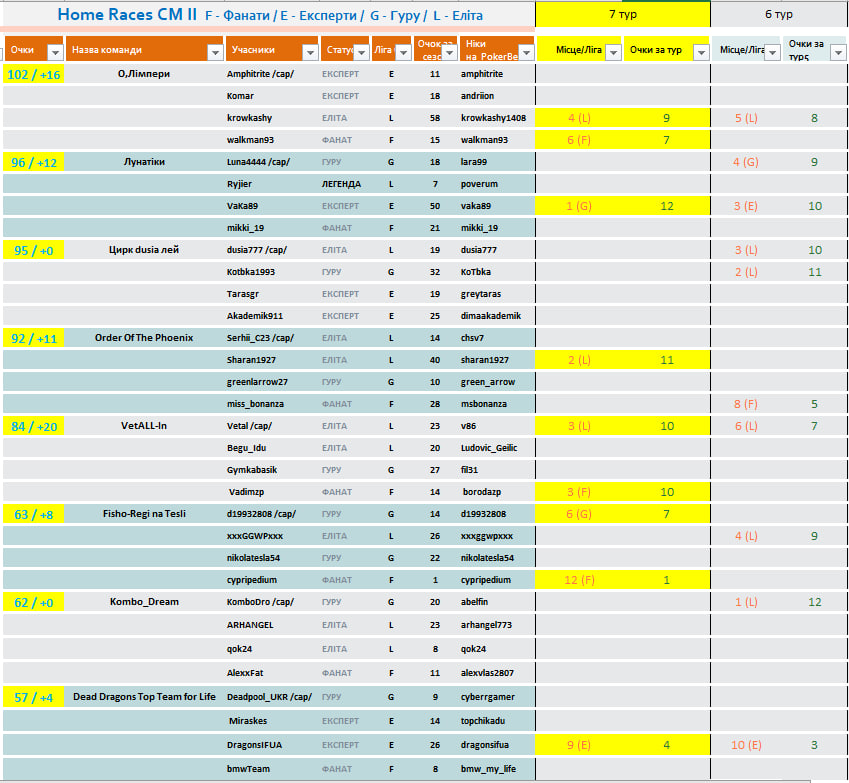Viewport: 849px width, 783px height.
Task: Open the Статус column filter dropdown
Action: (x=362, y=52)
